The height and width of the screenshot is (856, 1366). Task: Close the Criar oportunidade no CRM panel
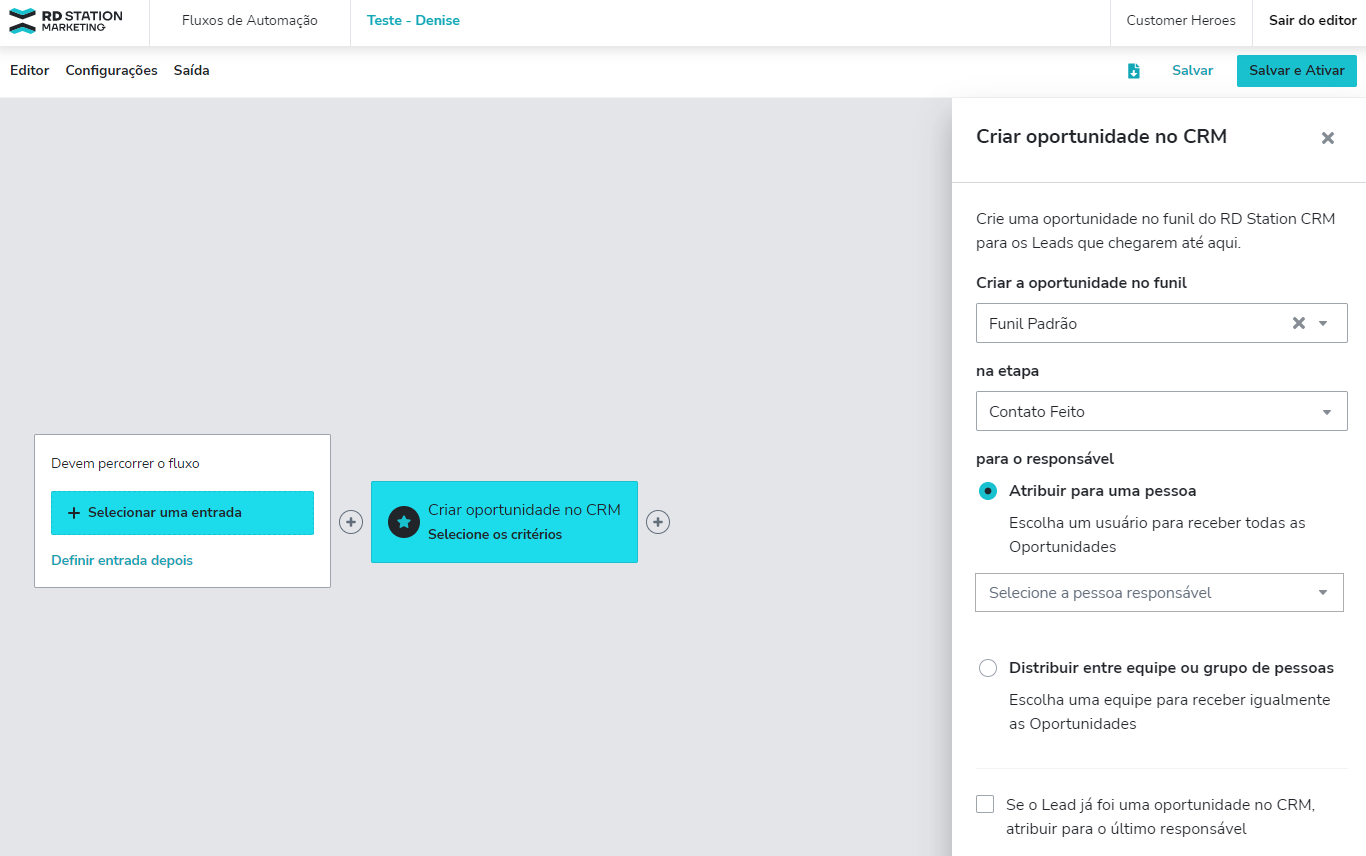[x=1327, y=138]
